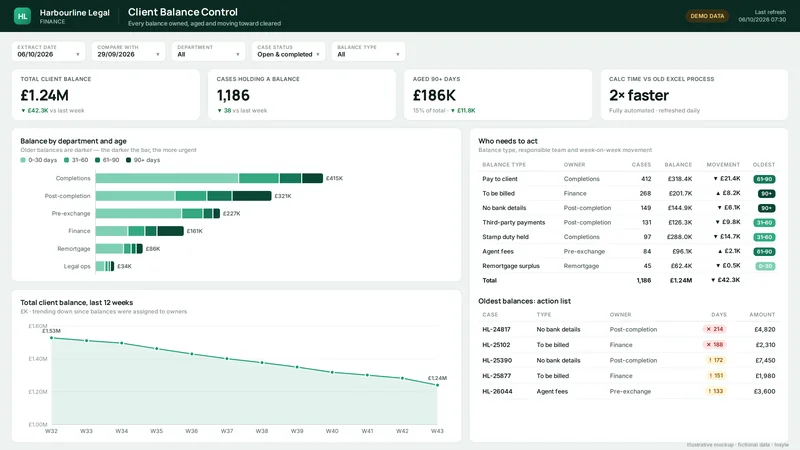Click the 61-90 badge for Agent fees
This screenshot has width=800, height=450.
(x=764, y=252)
